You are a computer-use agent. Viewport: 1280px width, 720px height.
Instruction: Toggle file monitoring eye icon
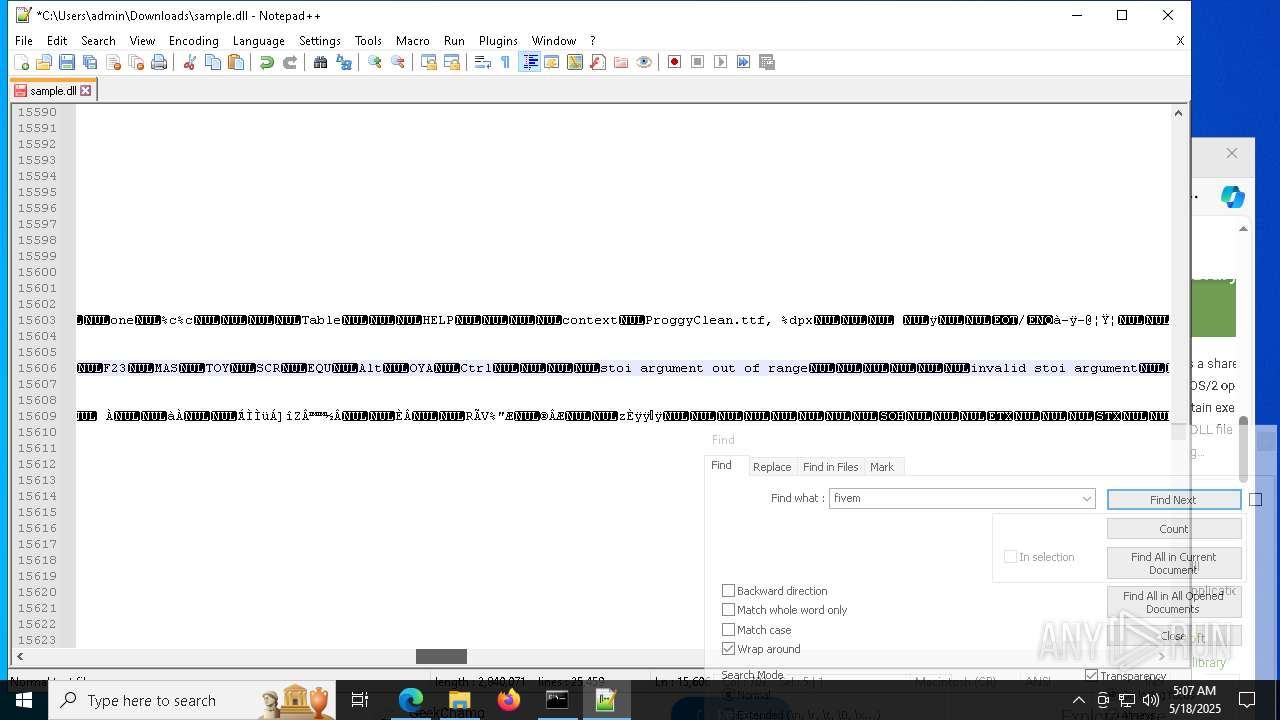click(644, 62)
